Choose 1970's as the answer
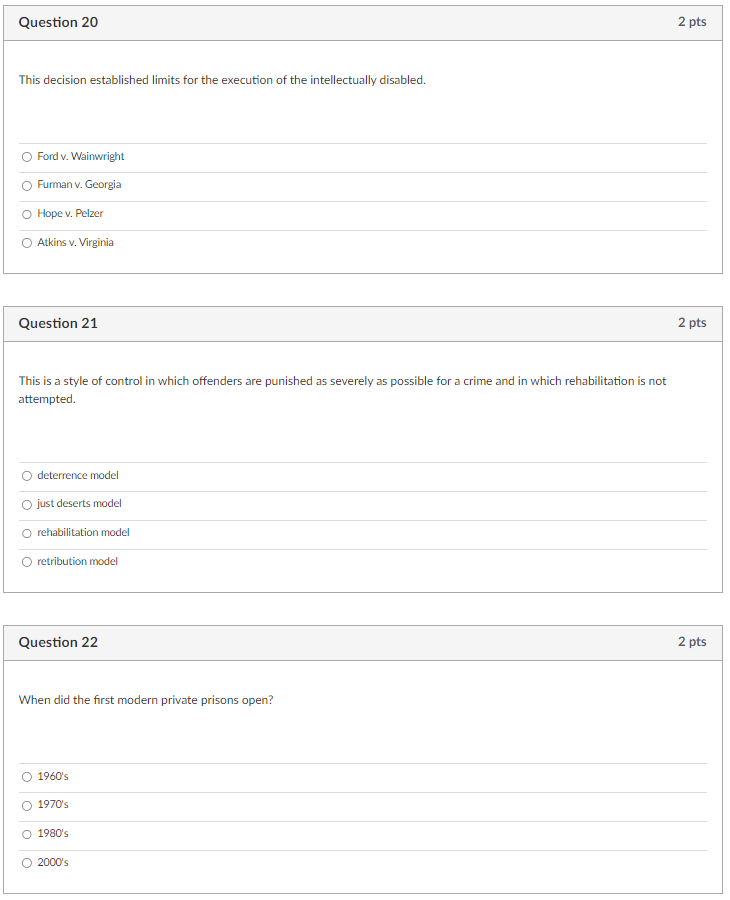The image size is (730, 900). [x=26, y=805]
